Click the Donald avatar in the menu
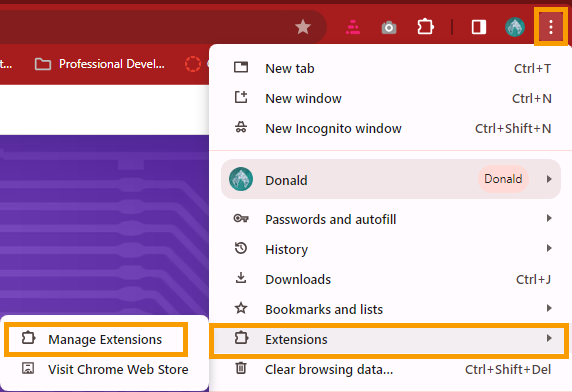The width and height of the screenshot is (572, 392). tap(241, 179)
